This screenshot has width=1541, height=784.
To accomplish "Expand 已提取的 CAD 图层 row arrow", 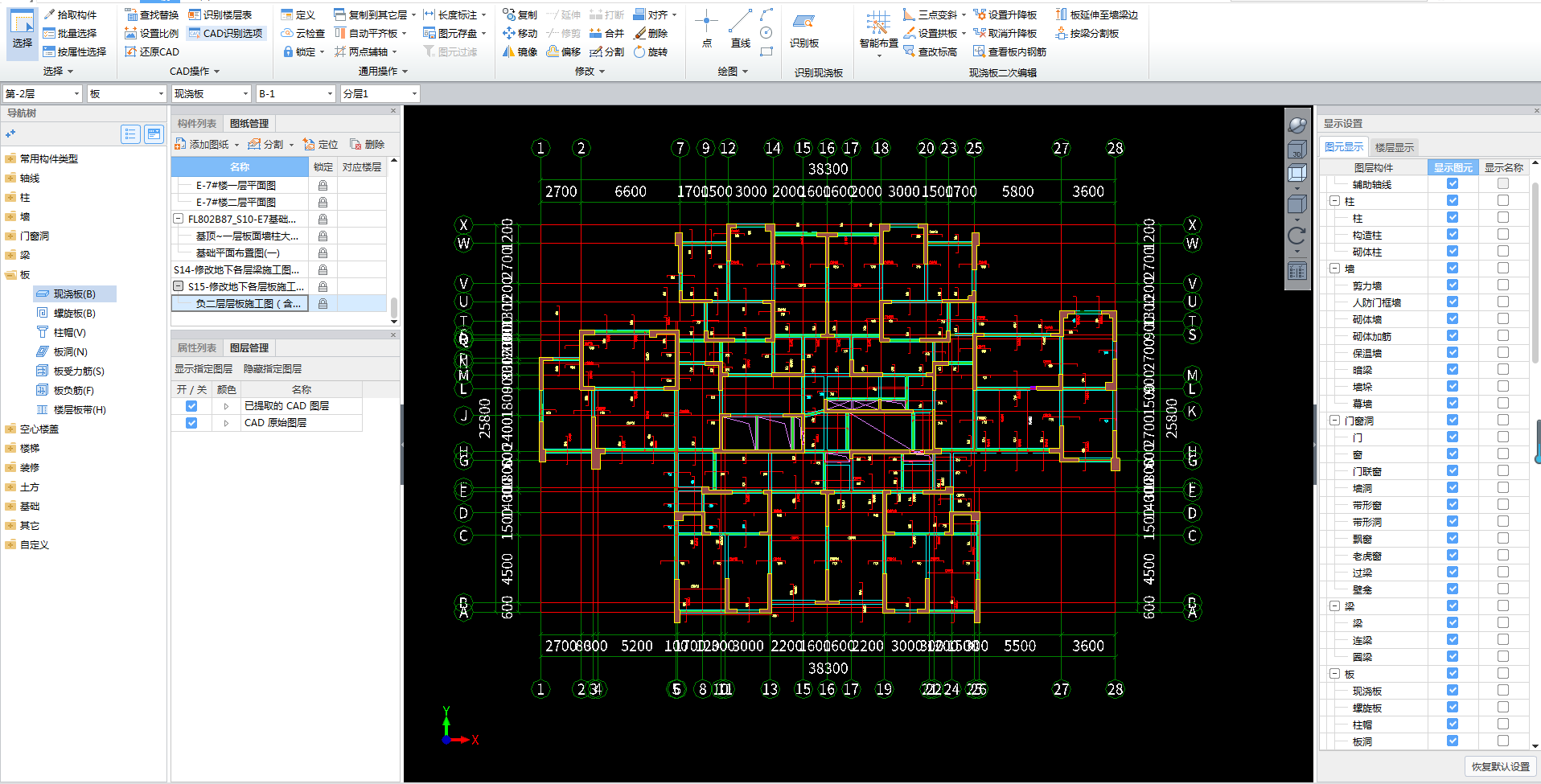I will 226,406.
